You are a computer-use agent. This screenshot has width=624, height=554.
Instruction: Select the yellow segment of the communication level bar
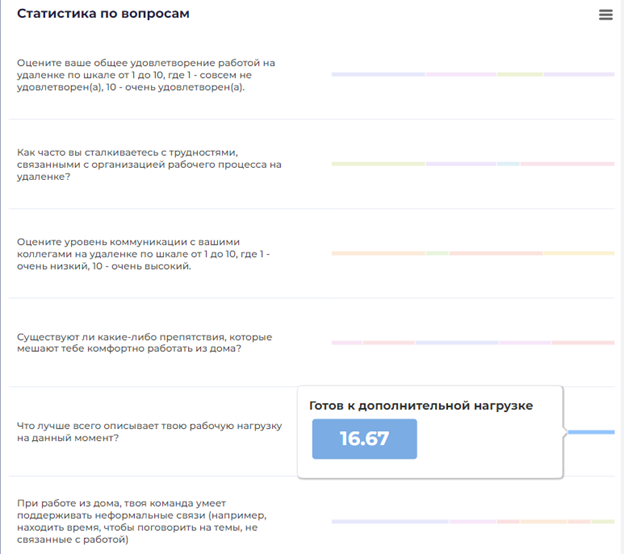578,253
